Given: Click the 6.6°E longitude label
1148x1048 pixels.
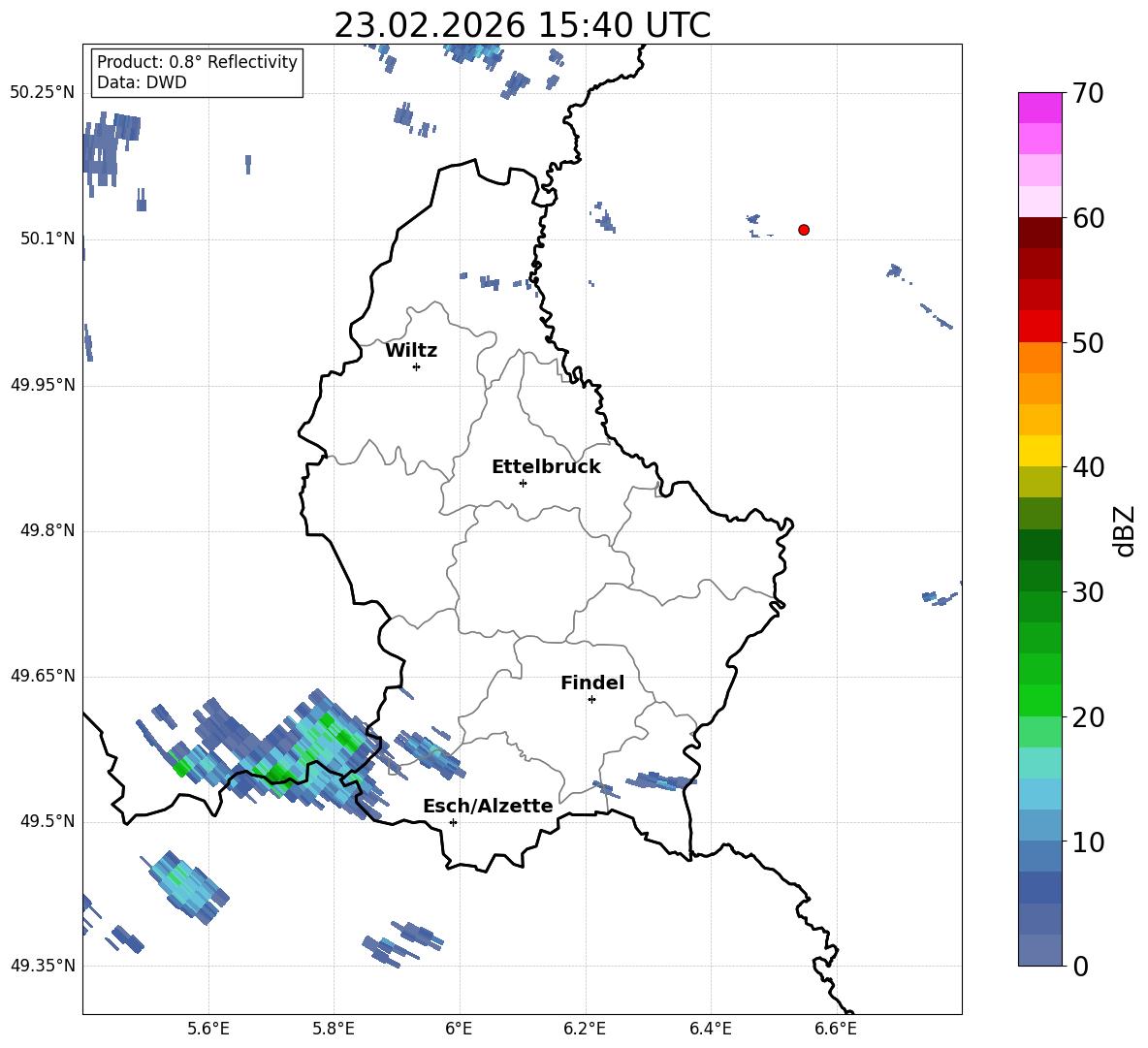Looking at the screenshot, I should click(x=836, y=1029).
